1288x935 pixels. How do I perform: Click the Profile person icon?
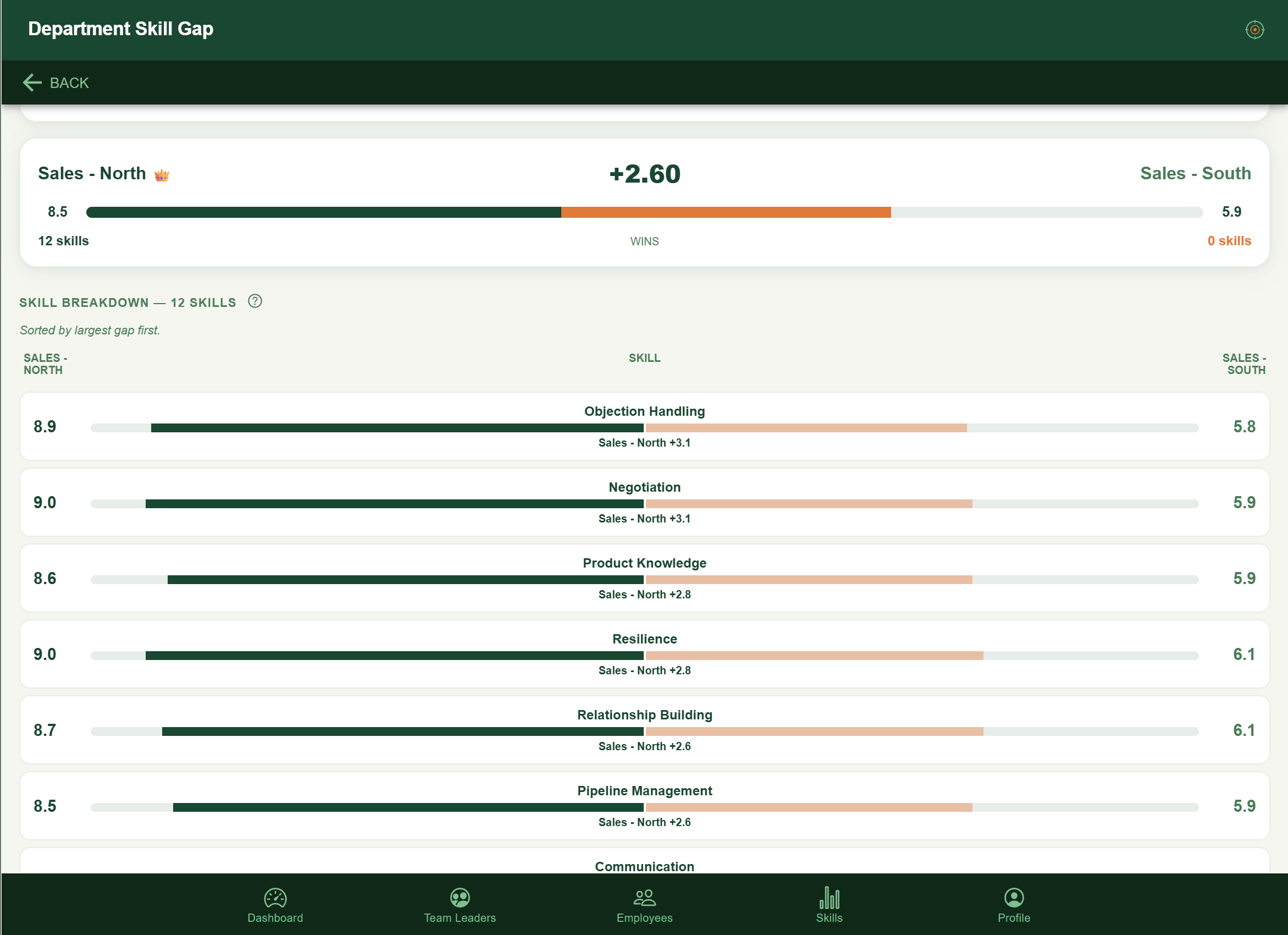1014,898
